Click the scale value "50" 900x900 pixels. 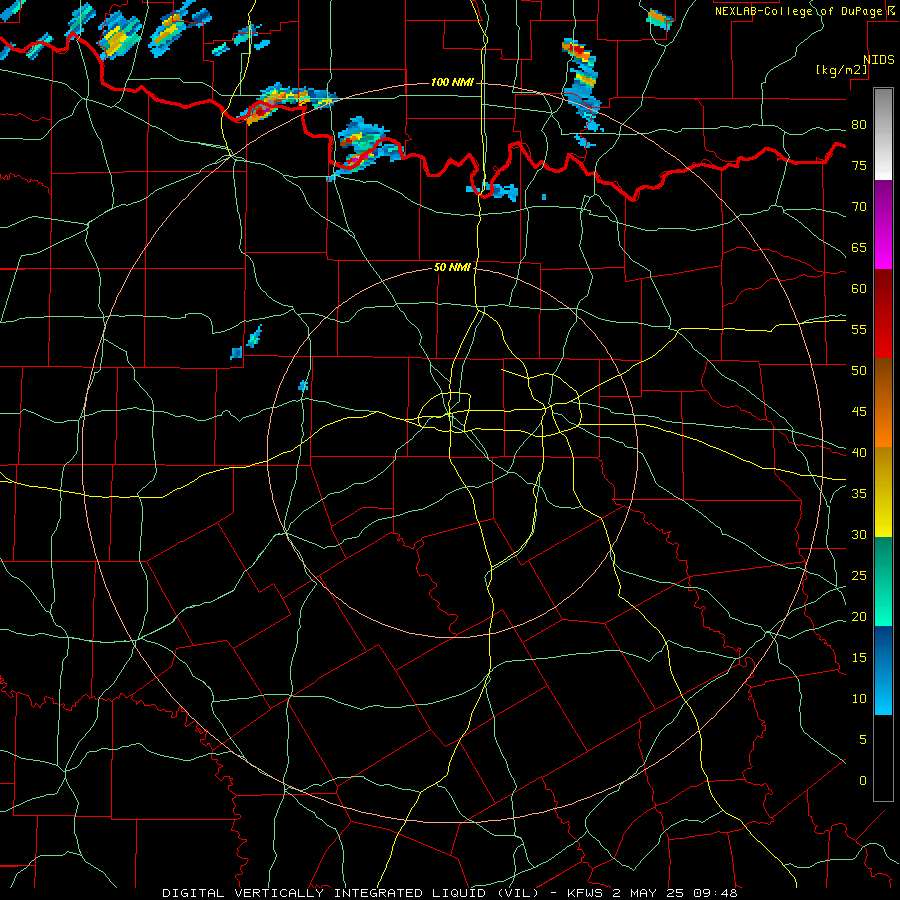859,370
